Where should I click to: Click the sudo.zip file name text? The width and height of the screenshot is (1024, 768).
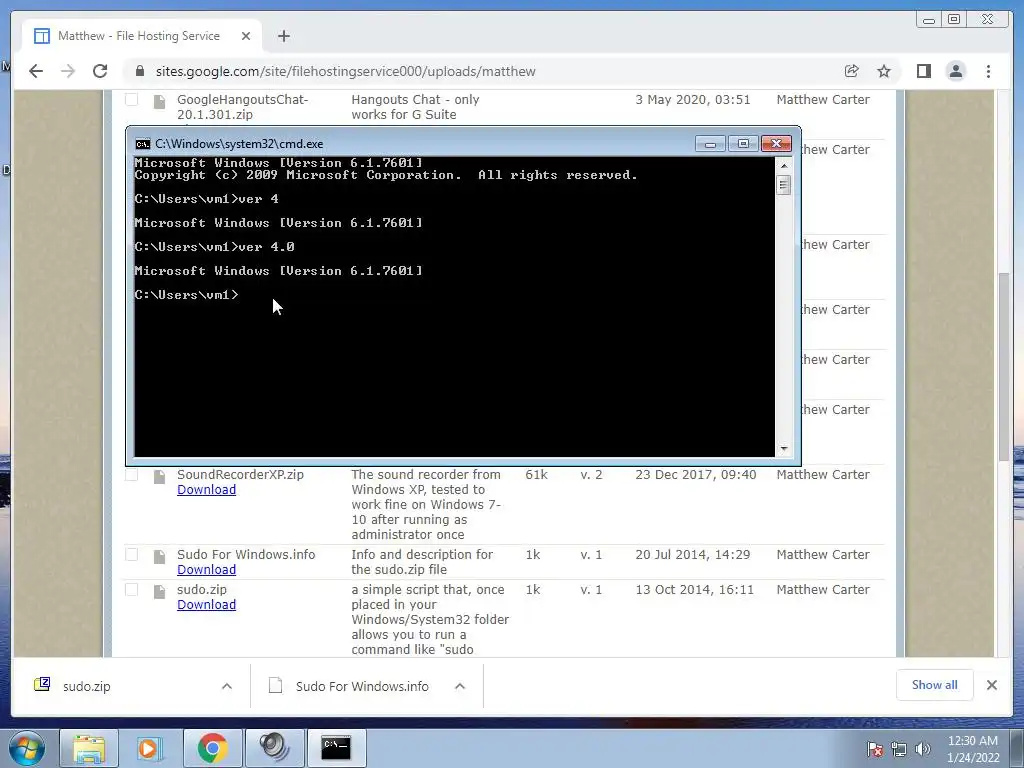point(202,589)
